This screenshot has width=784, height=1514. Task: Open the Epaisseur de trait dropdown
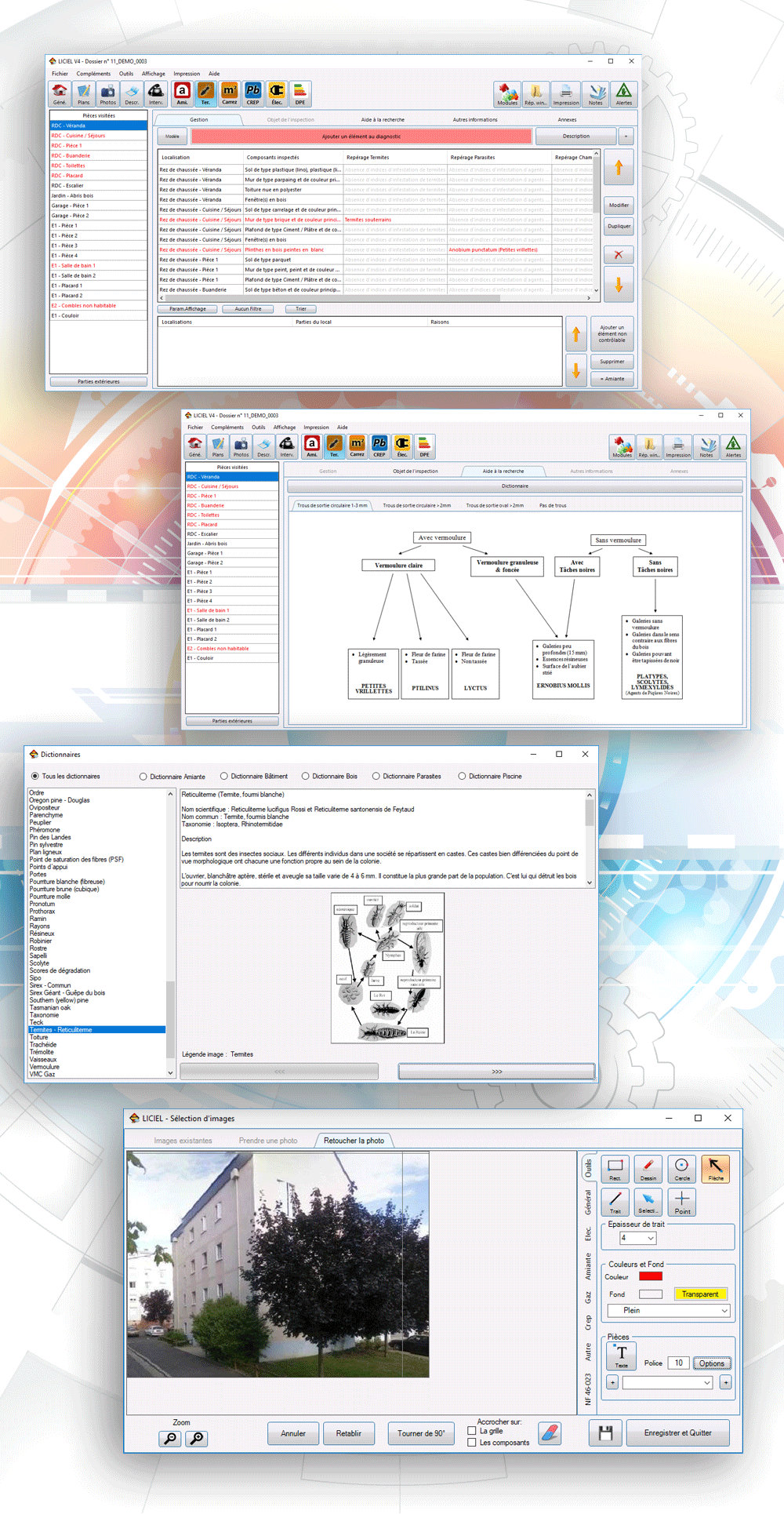(638, 1238)
